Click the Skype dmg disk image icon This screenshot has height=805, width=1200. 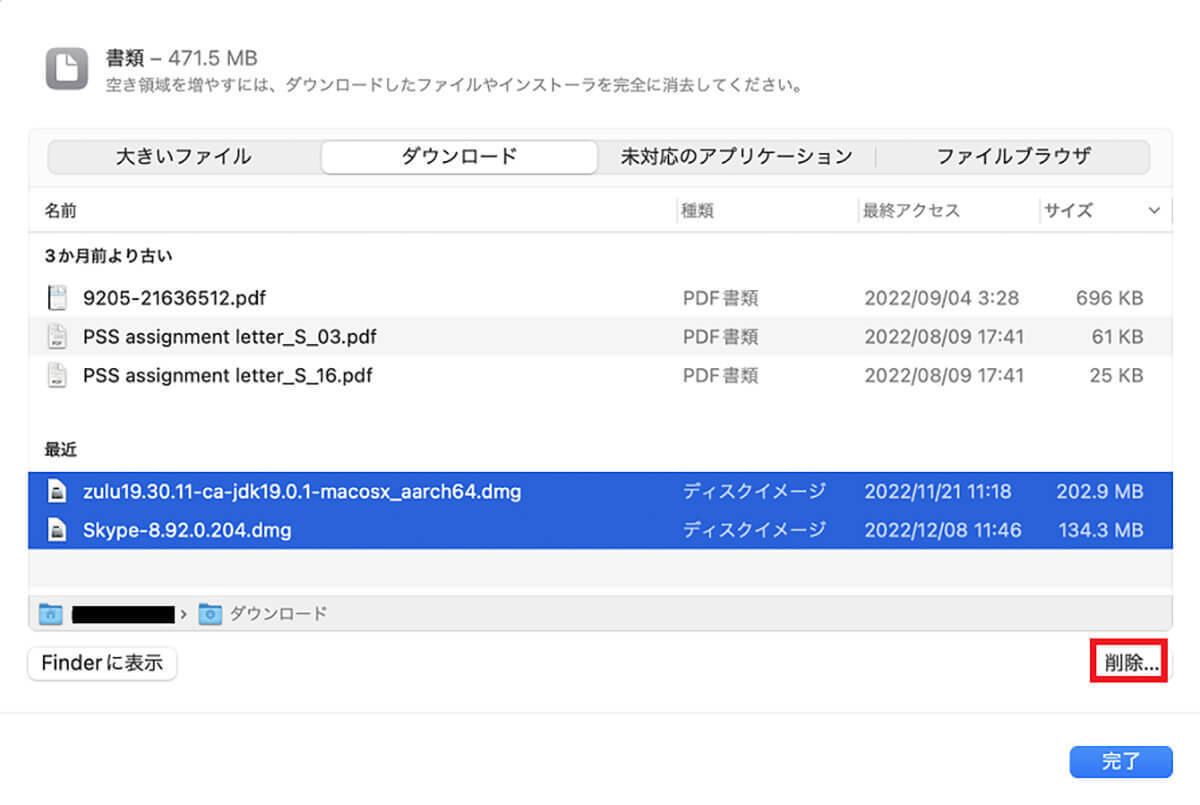pyautogui.click(x=59, y=530)
